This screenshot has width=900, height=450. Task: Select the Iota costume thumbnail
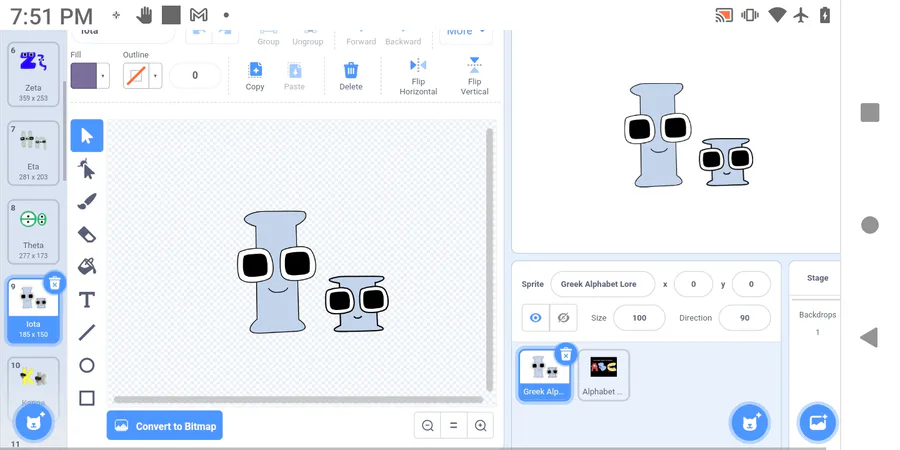point(33,310)
